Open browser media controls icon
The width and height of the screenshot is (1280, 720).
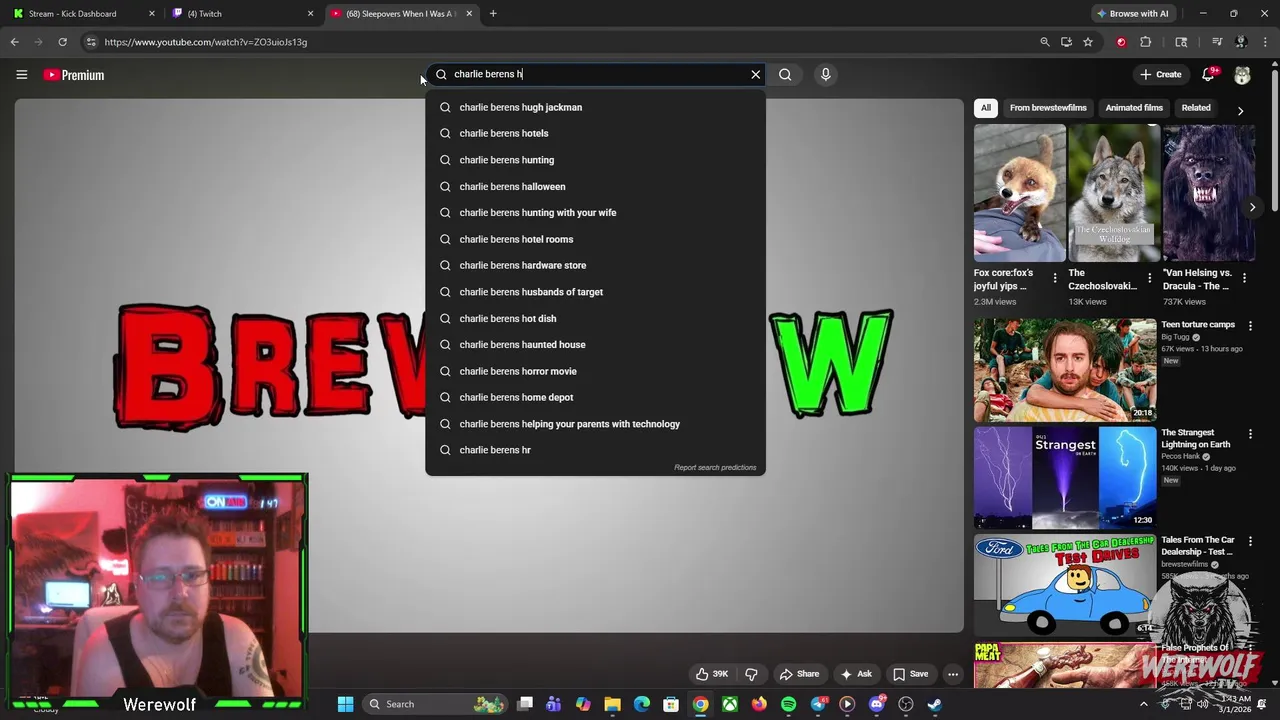coord(1217,42)
